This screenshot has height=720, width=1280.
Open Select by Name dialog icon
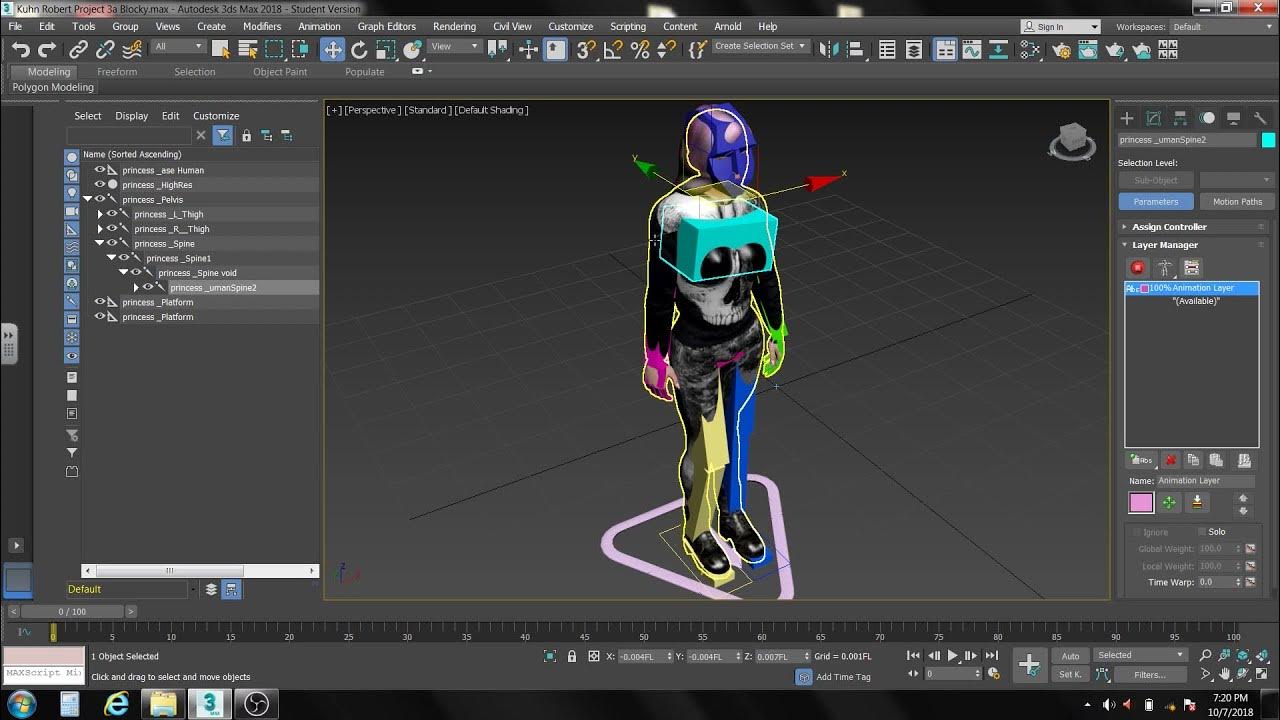click(248, 49)
